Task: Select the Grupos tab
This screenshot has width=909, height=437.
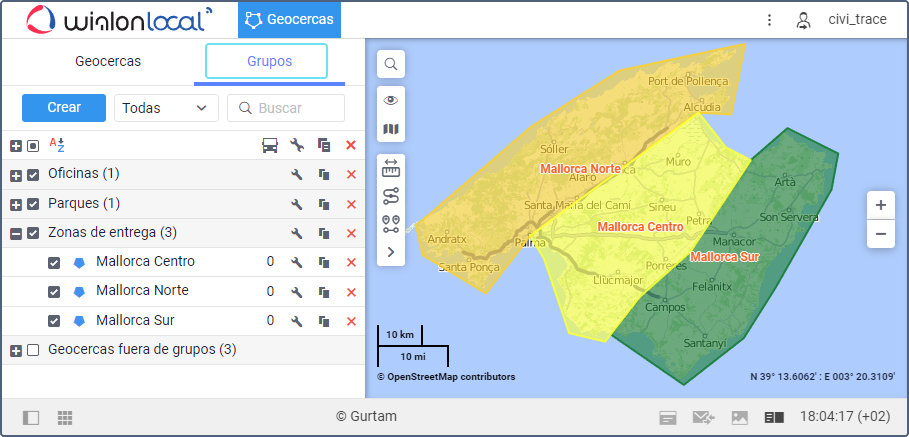Action: [266, 61]
